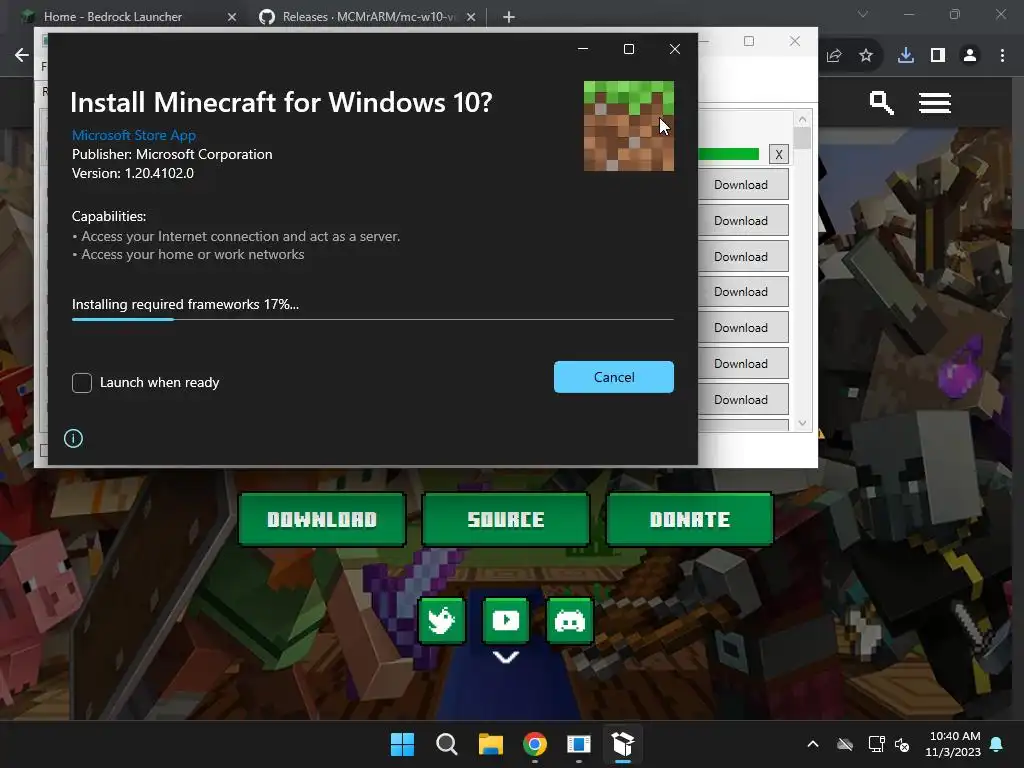Viewport: 1024px width, 768px height.
Task: Close the Releases GitHub tab
Action: [471, 17]
